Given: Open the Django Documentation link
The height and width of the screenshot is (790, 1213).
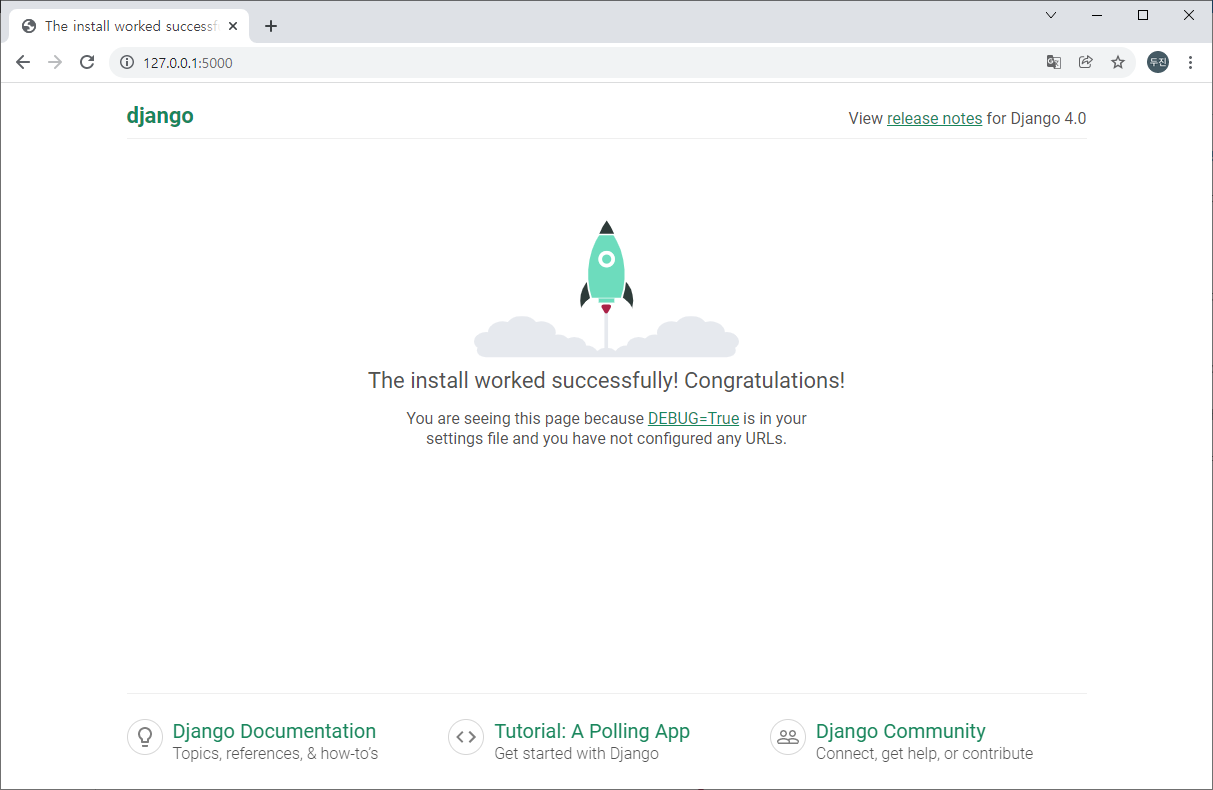Looking at the screenshot, I should click(x=274, y=731).
